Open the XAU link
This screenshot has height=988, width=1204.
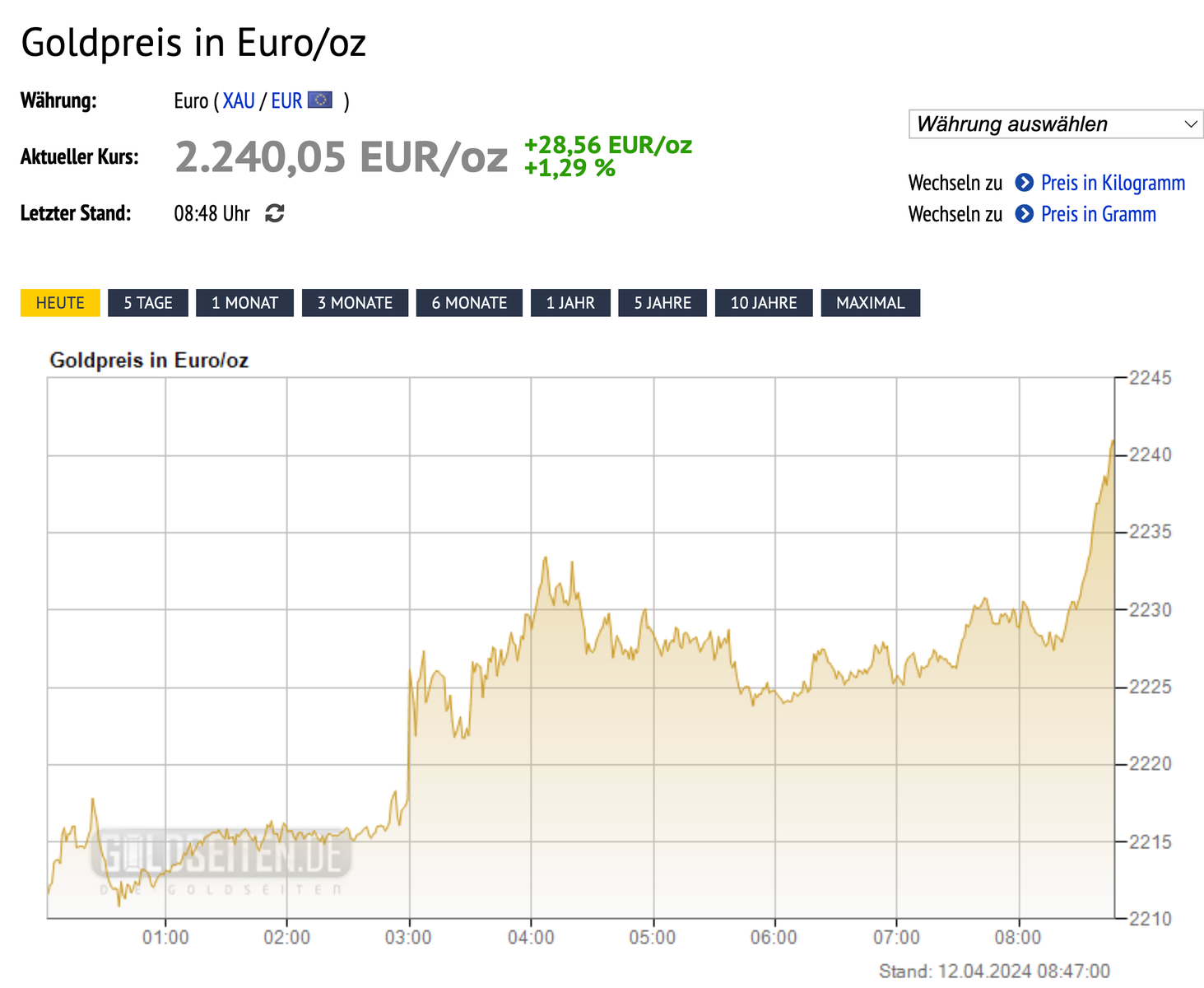tap(239, 101)
